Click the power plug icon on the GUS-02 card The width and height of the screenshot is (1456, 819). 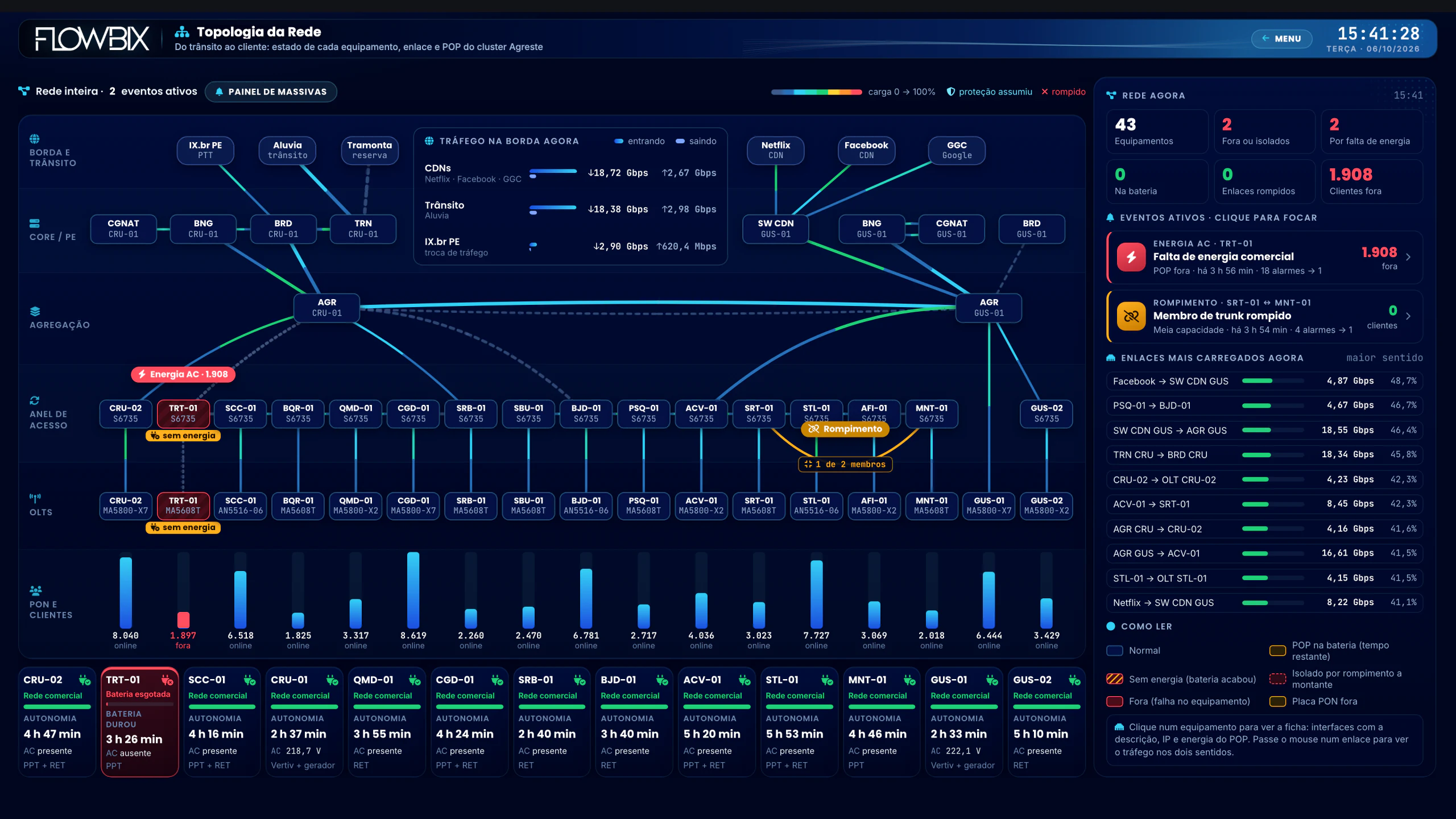point(1074,680)
